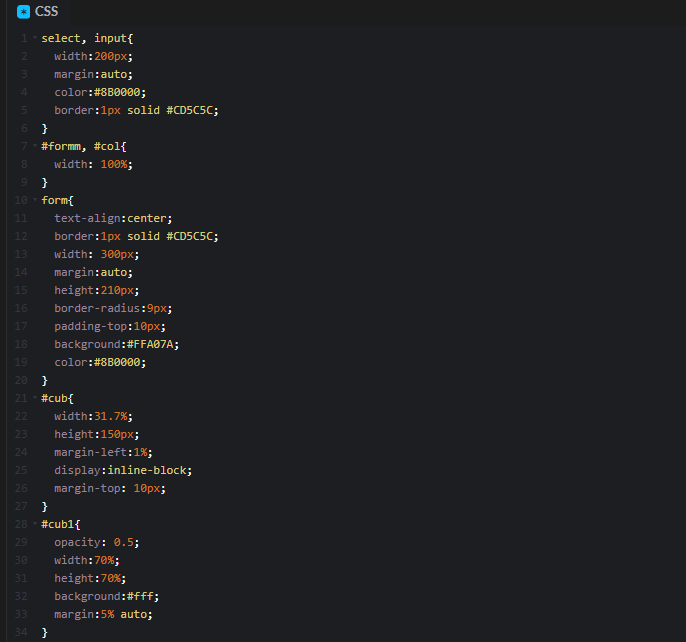The image size is (686, 642).
Task: Click line number 34 in the gutter
Action: [x=21, y=632]
